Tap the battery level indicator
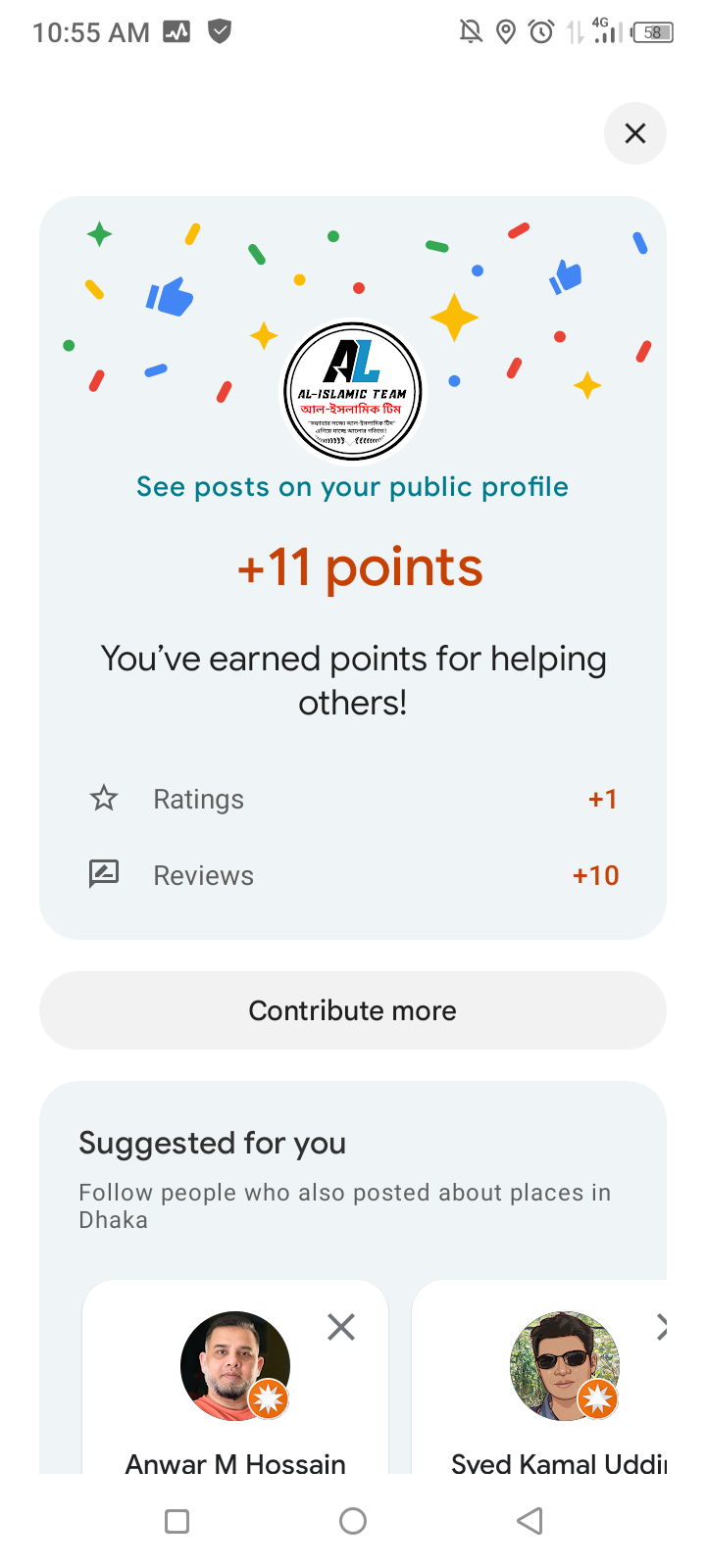This screenshot has height=1568, width=706. pyautogui.click(x=653, y=32)
